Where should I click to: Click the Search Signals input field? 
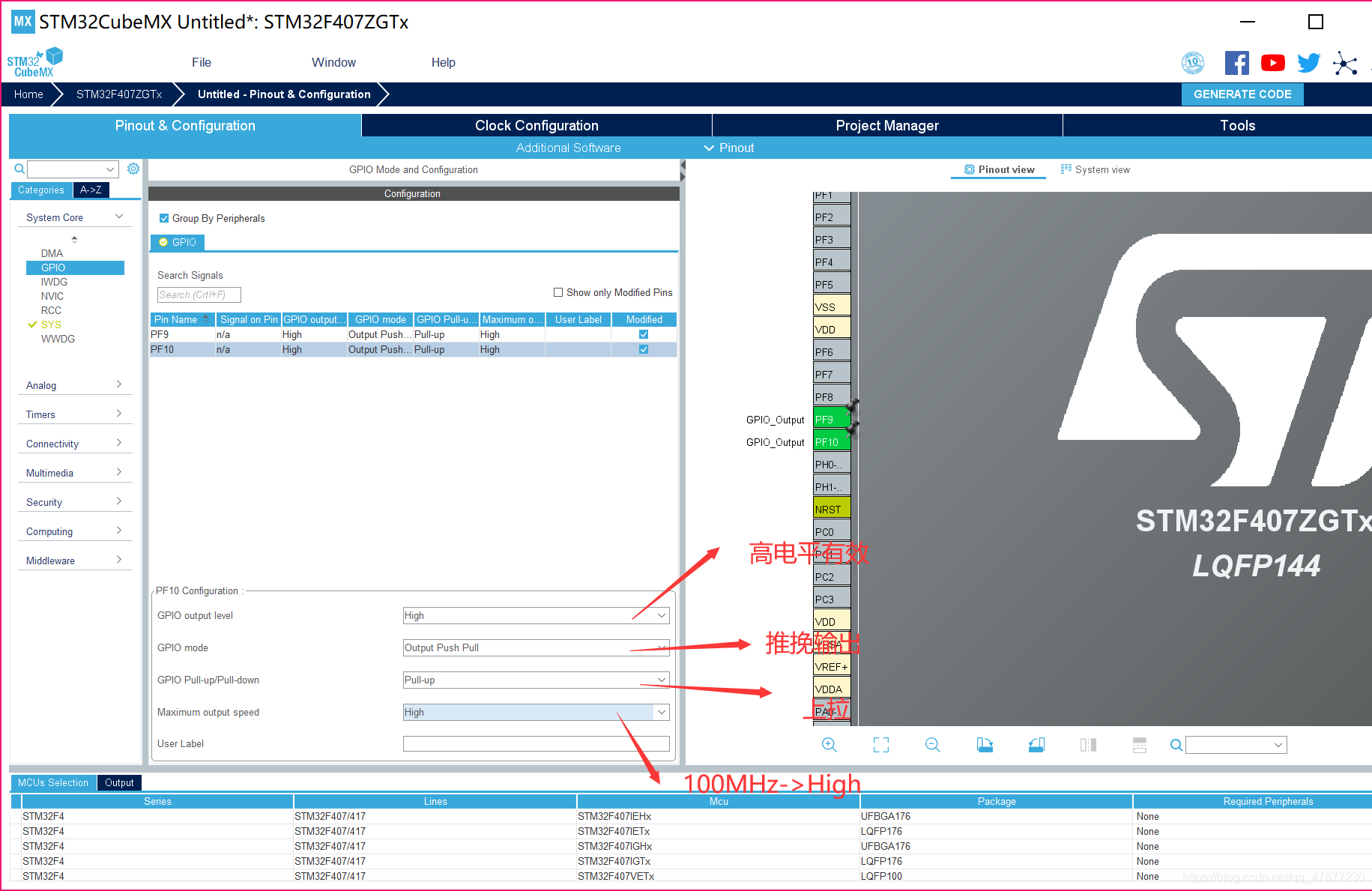coord(199,295)
